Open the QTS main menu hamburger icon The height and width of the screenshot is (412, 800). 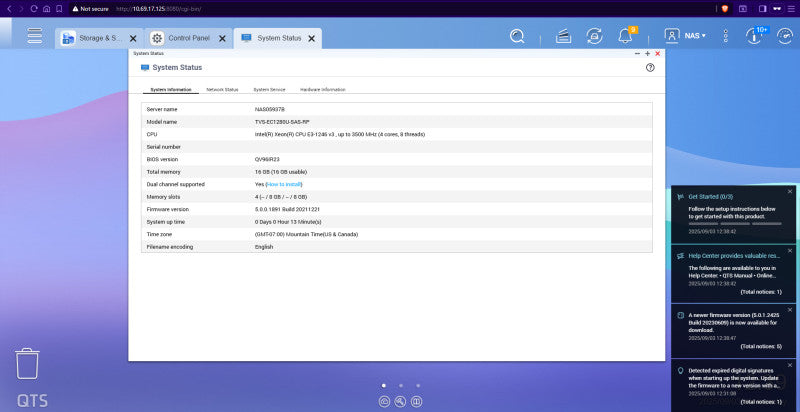point(35,36)
